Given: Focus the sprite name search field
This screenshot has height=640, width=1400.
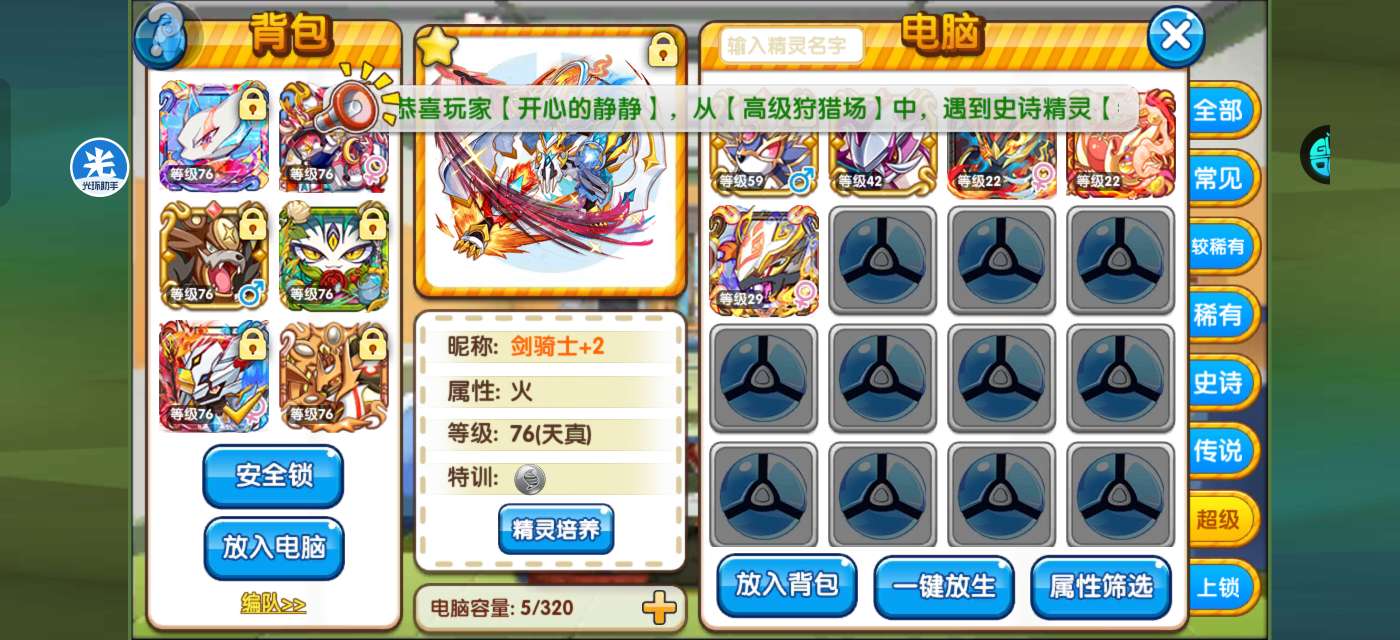Looking at the screenshot, I should 790,45.
